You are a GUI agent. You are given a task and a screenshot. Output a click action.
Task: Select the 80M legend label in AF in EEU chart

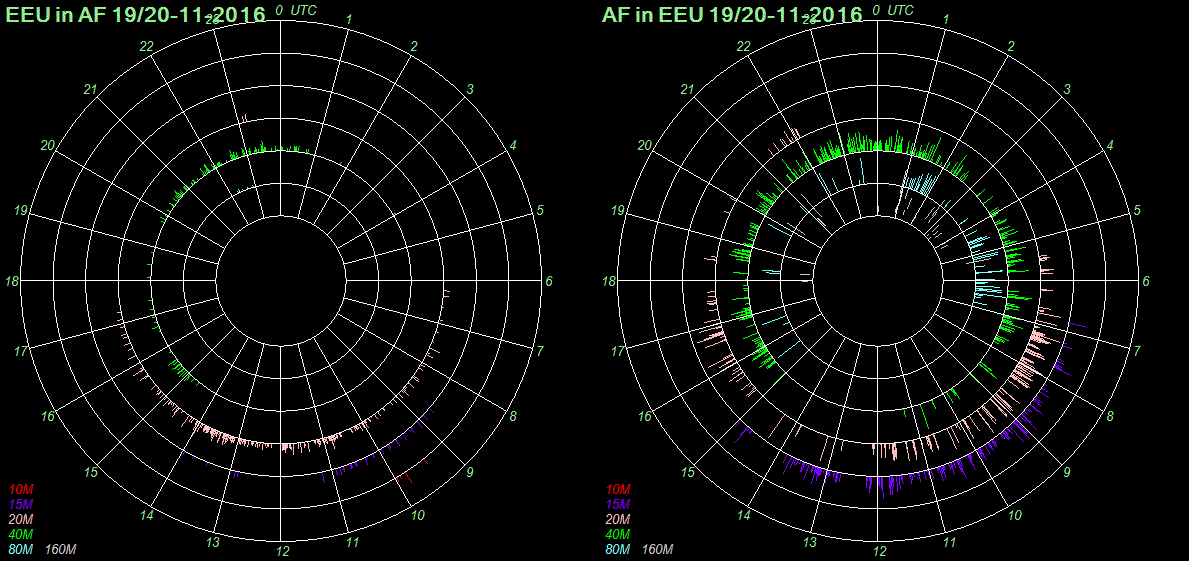[x=618, y=550]
